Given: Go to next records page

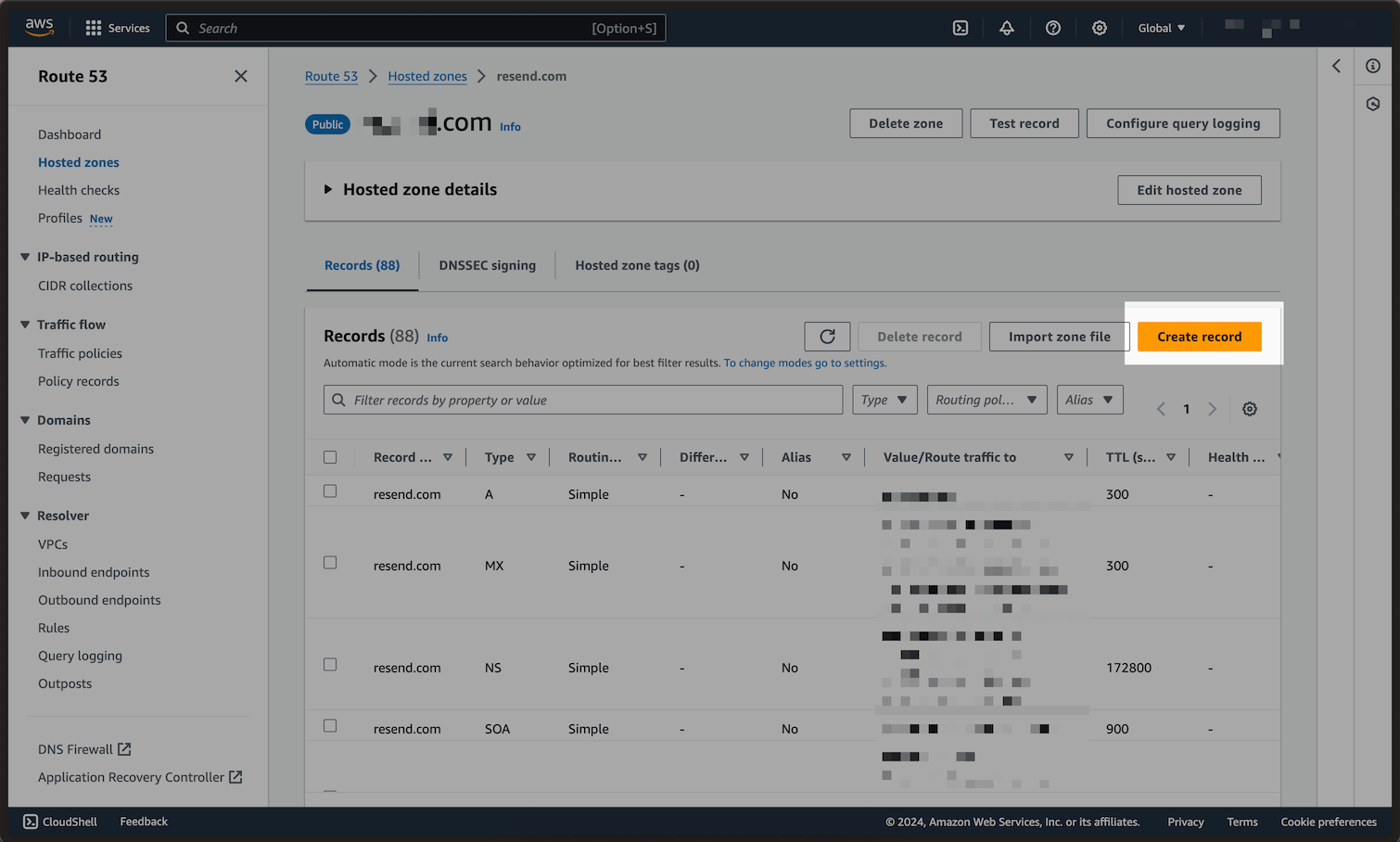Looking at the screenshot, I should pos(1212,409).
